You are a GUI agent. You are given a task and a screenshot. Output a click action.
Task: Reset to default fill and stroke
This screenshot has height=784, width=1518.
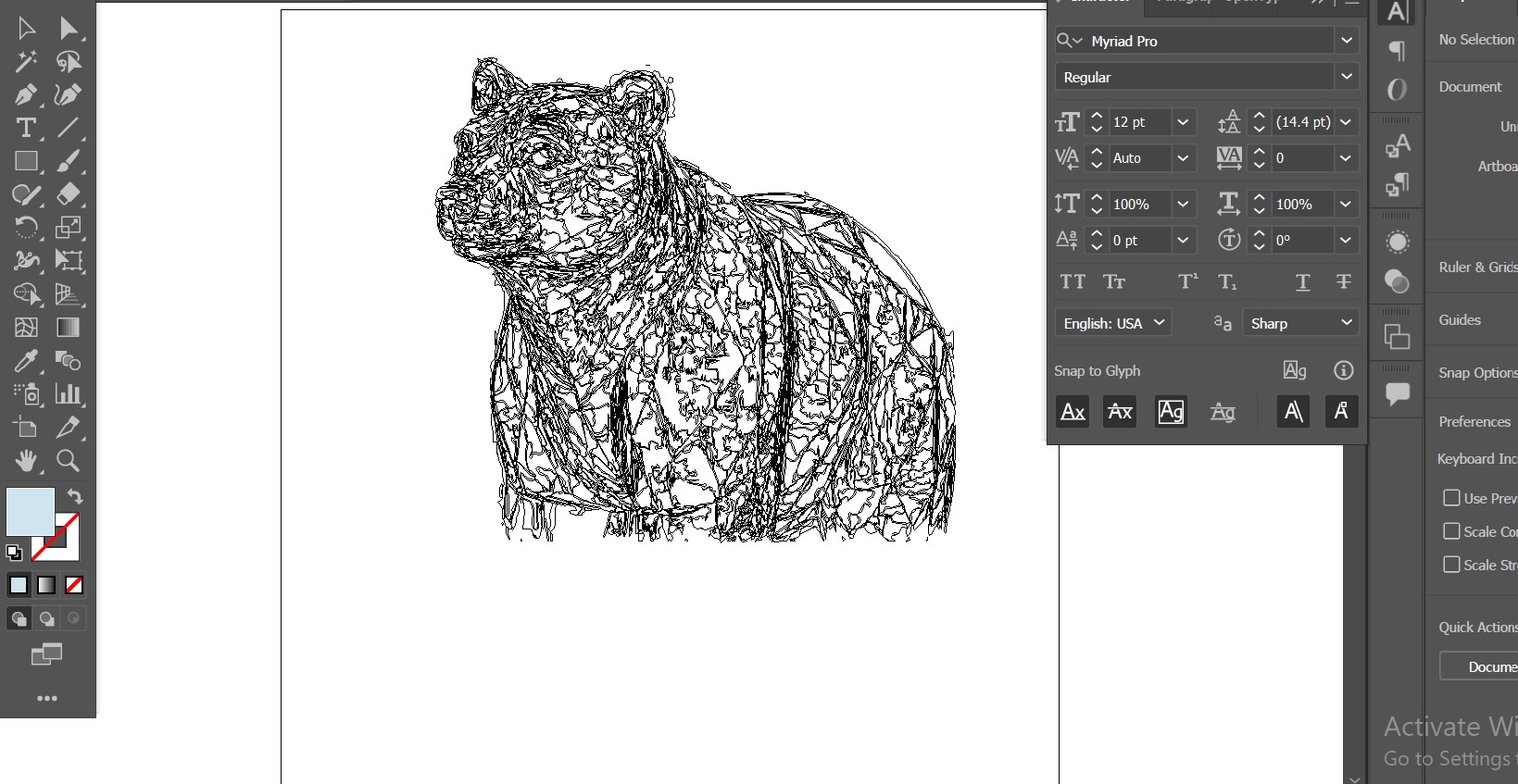pos(14,553)
